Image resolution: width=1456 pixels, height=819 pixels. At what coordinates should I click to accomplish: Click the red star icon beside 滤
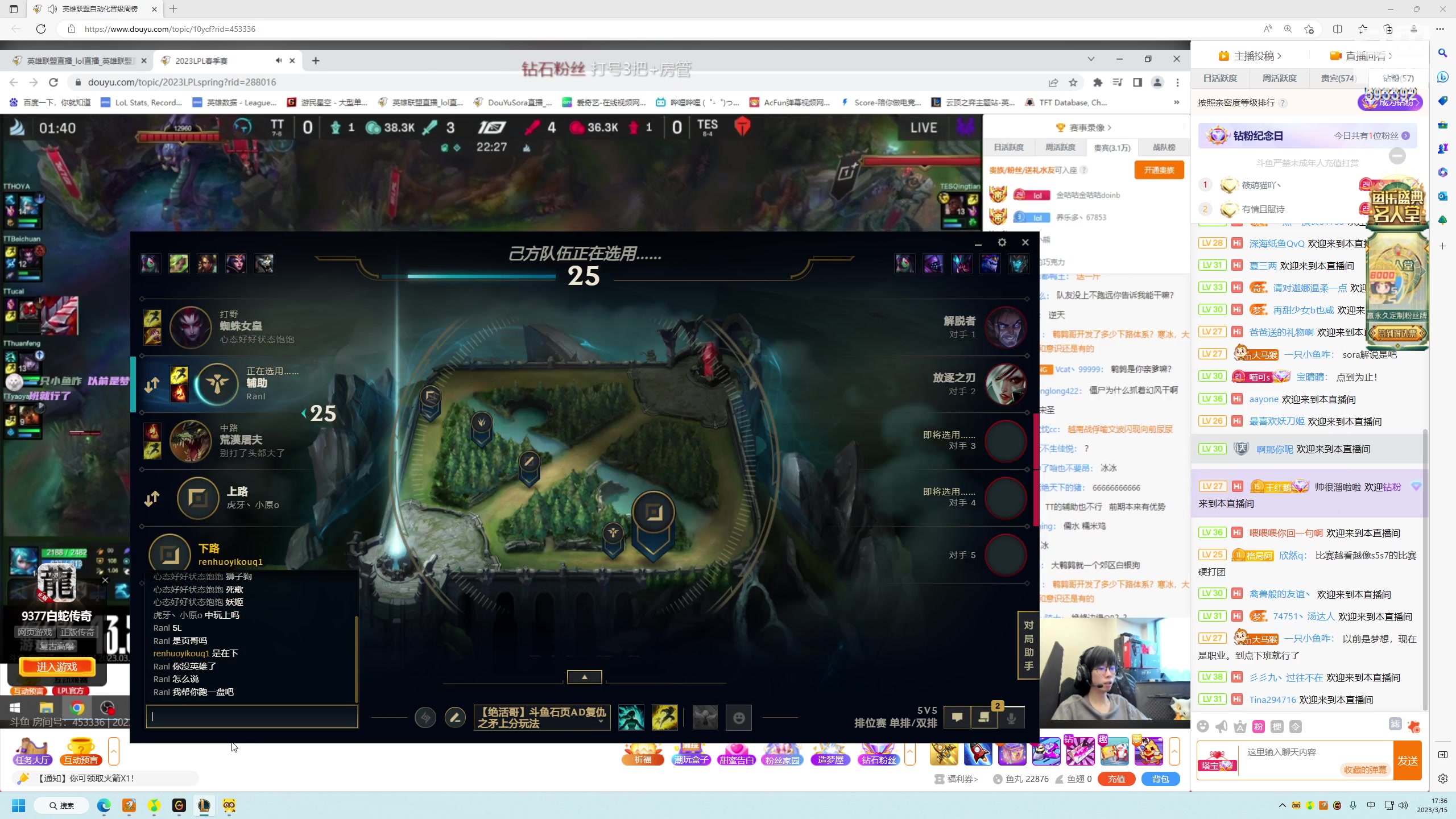(1414, 726)
